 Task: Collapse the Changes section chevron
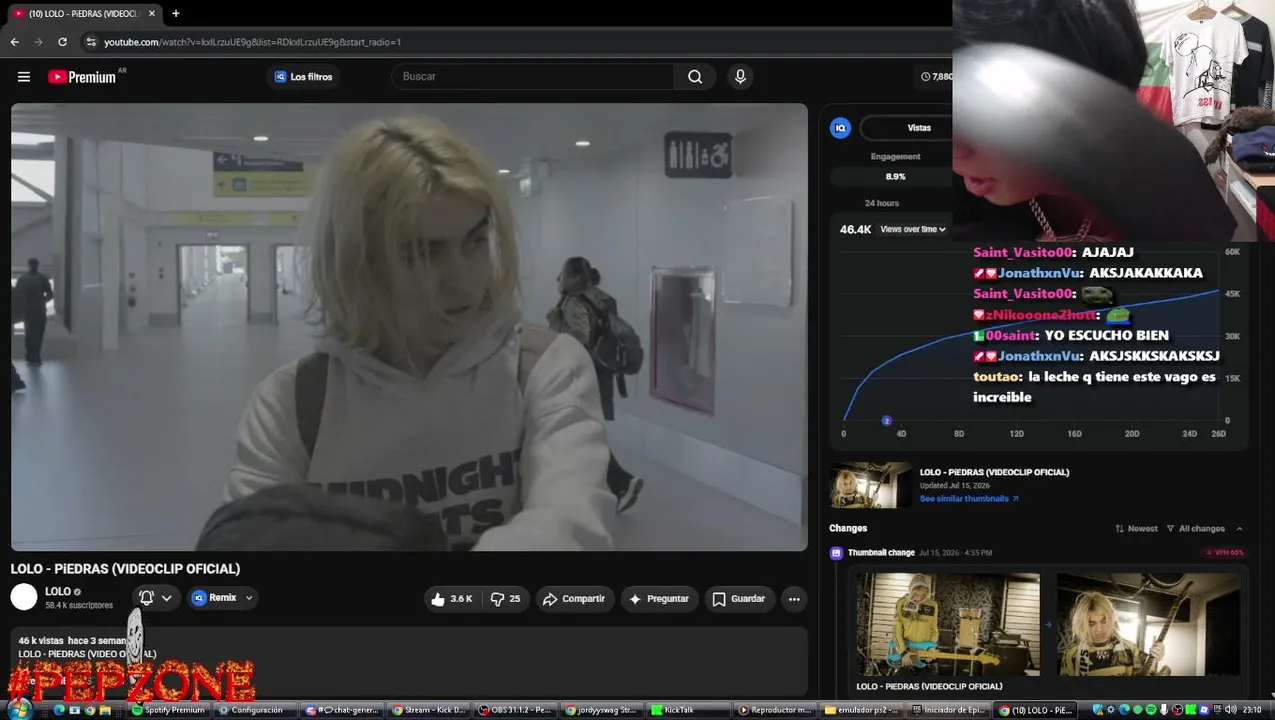(1239, 529)
